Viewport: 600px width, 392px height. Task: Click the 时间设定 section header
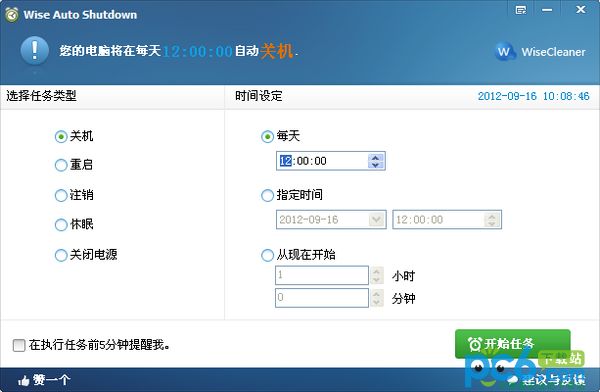click(x=259, y=96)
